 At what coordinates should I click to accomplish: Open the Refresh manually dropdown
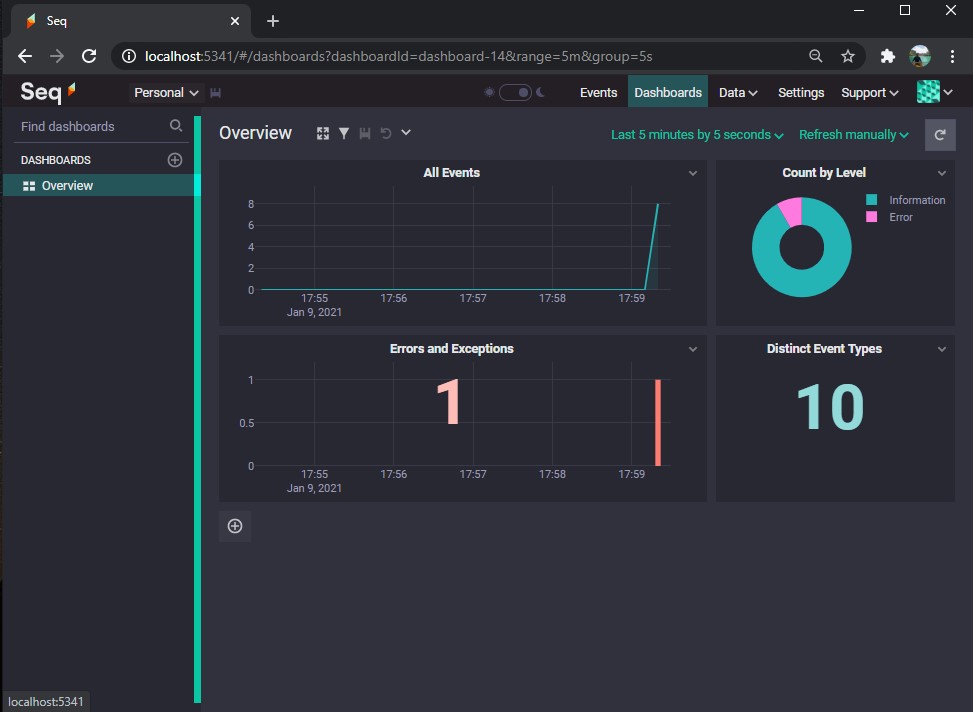pyautogui.click(x=853, y=135)
